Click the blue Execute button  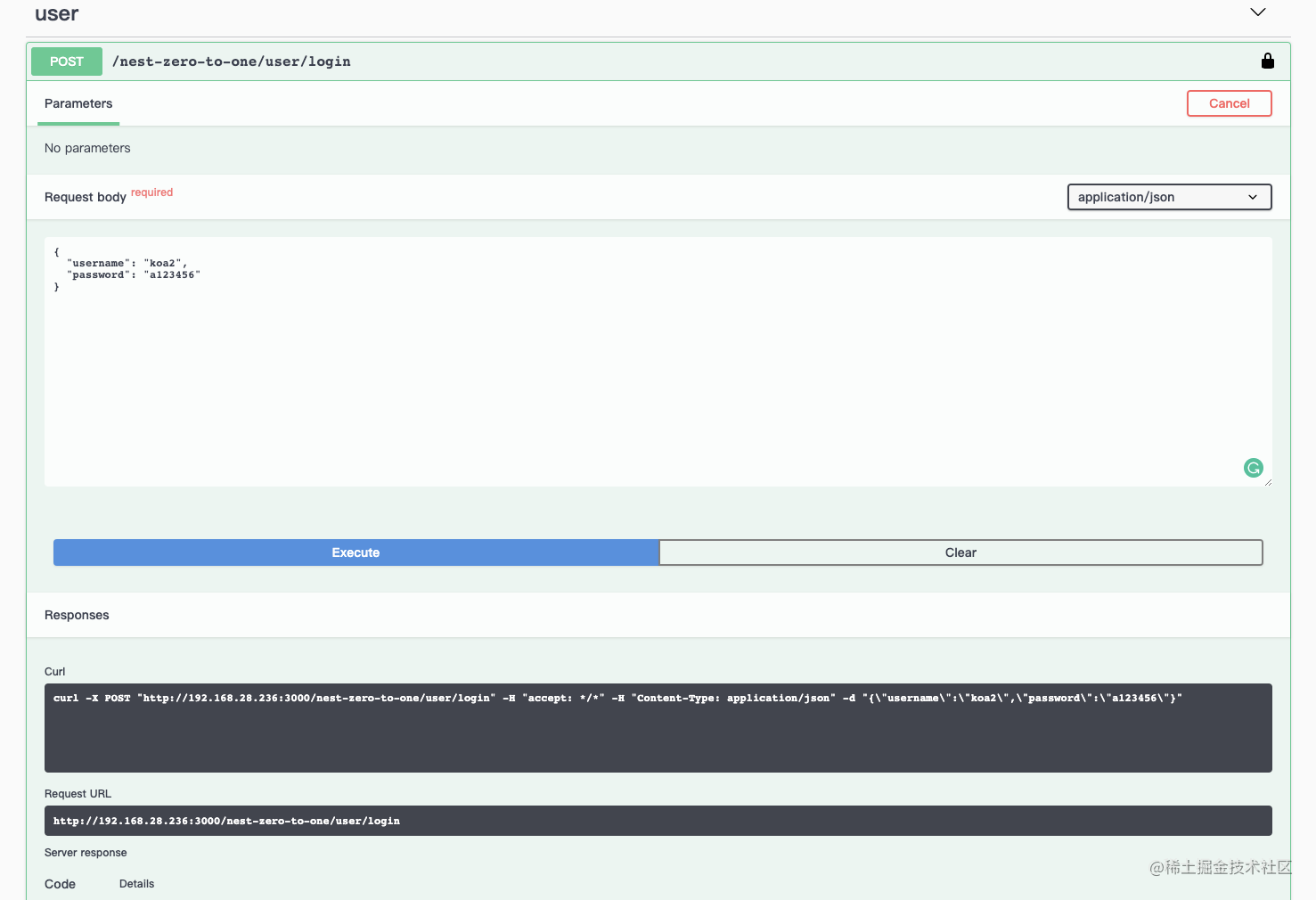click(x=356, y=552)
